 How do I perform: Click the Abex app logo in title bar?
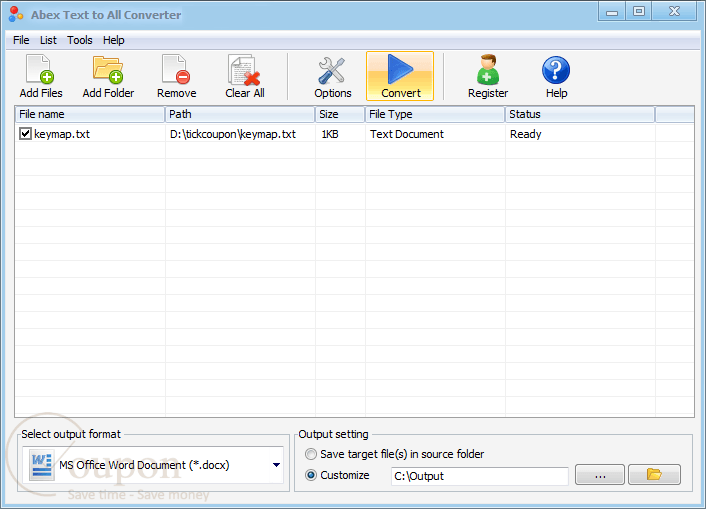coord(16,14)
